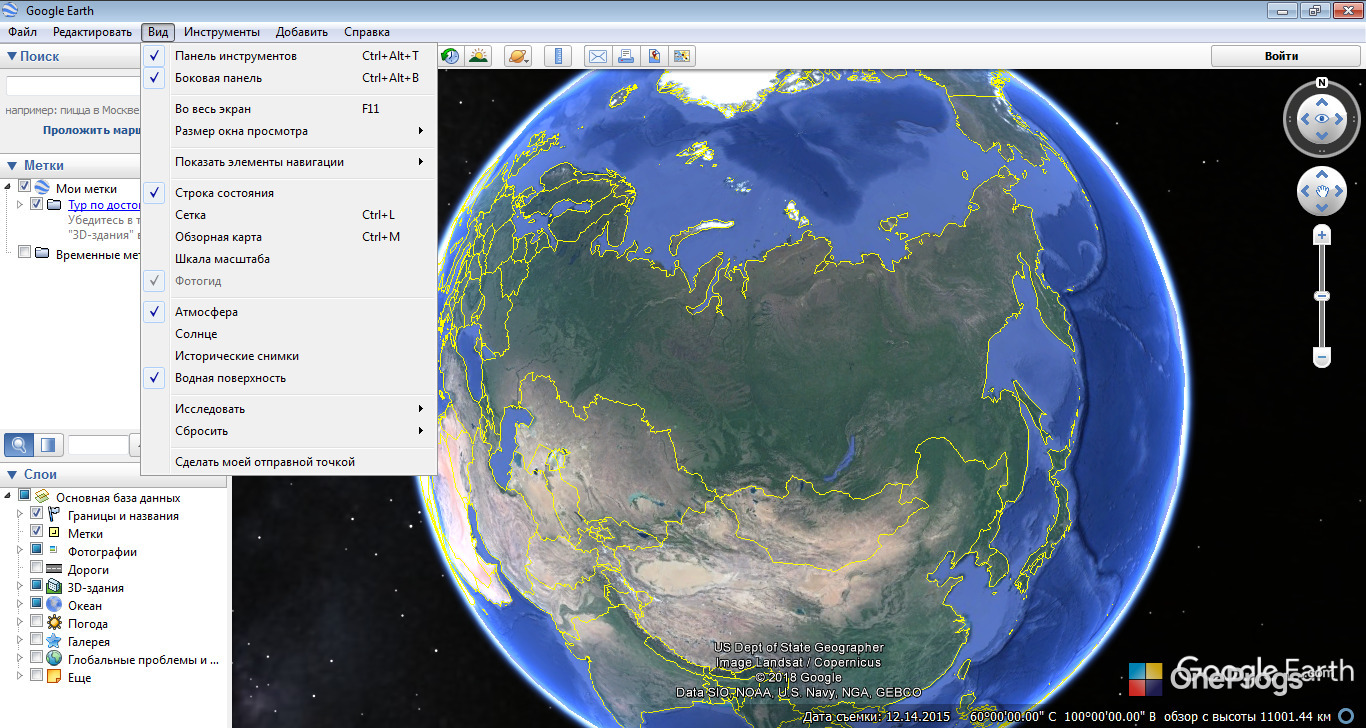Select the ruler measurement tool
Image resolution: width=1366 pixels, height=728 pixels.
(558, 56)
